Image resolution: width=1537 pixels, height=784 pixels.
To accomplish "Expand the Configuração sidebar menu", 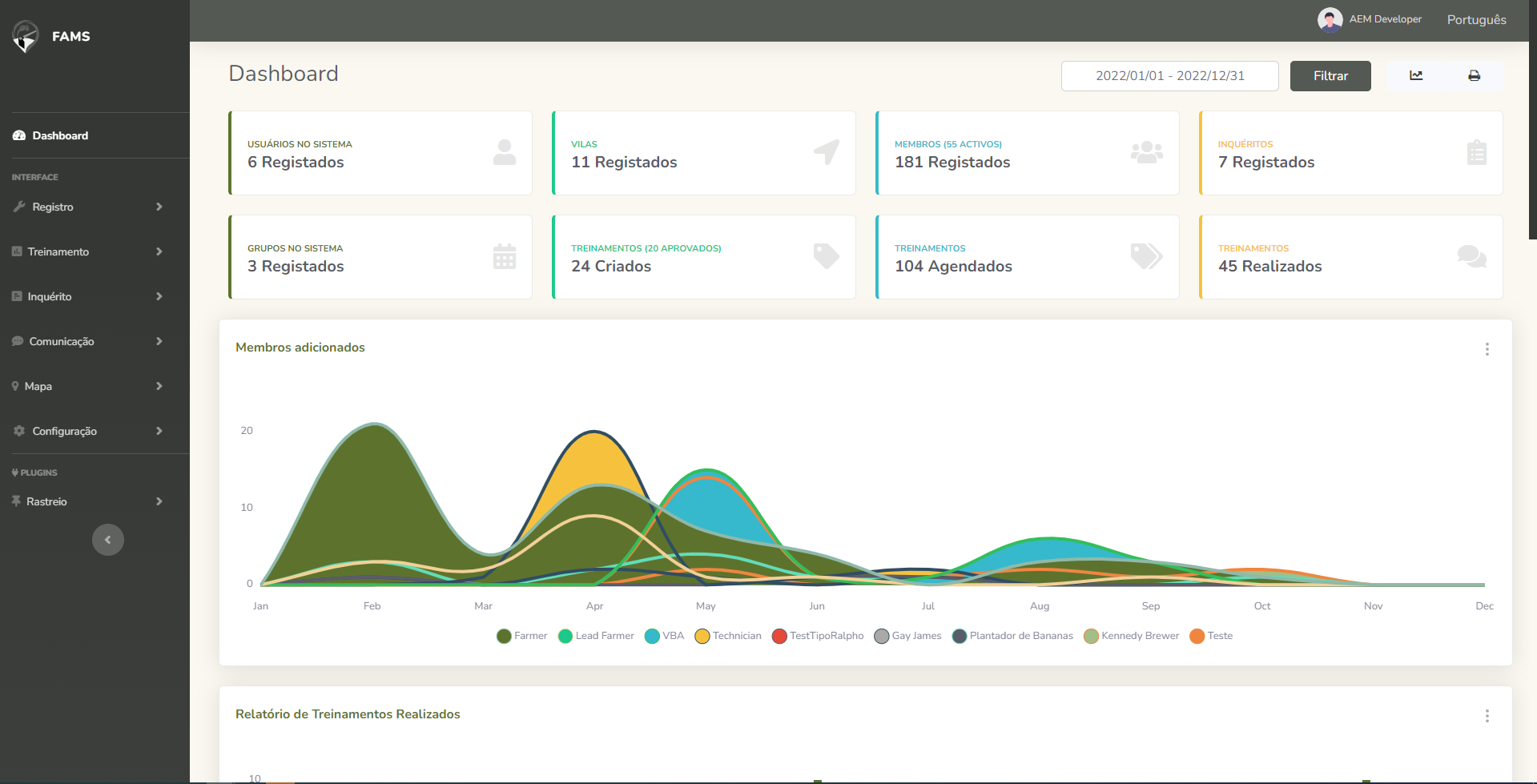I will pyautogui.click(x=88, y=431).
